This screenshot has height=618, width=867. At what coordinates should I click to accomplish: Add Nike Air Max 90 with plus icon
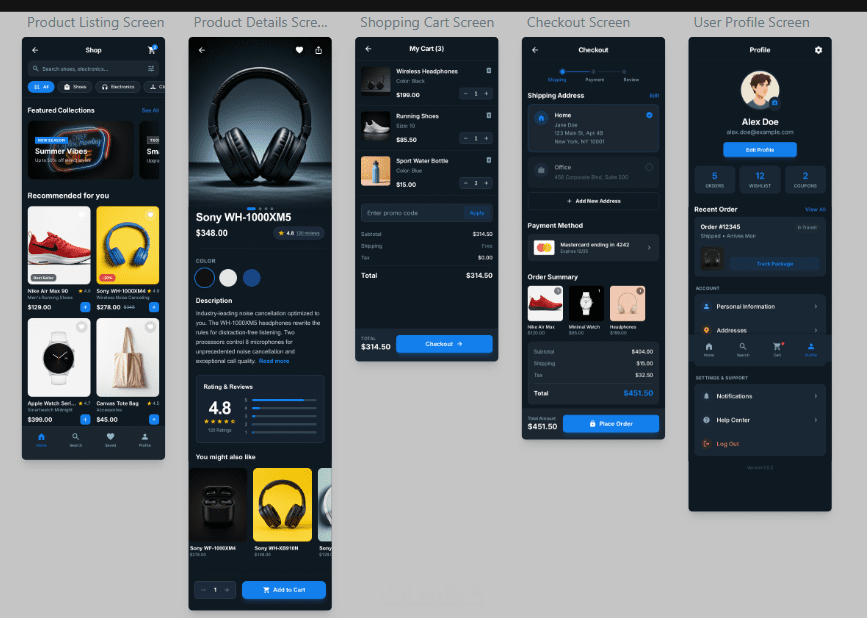tap(85, 307)
